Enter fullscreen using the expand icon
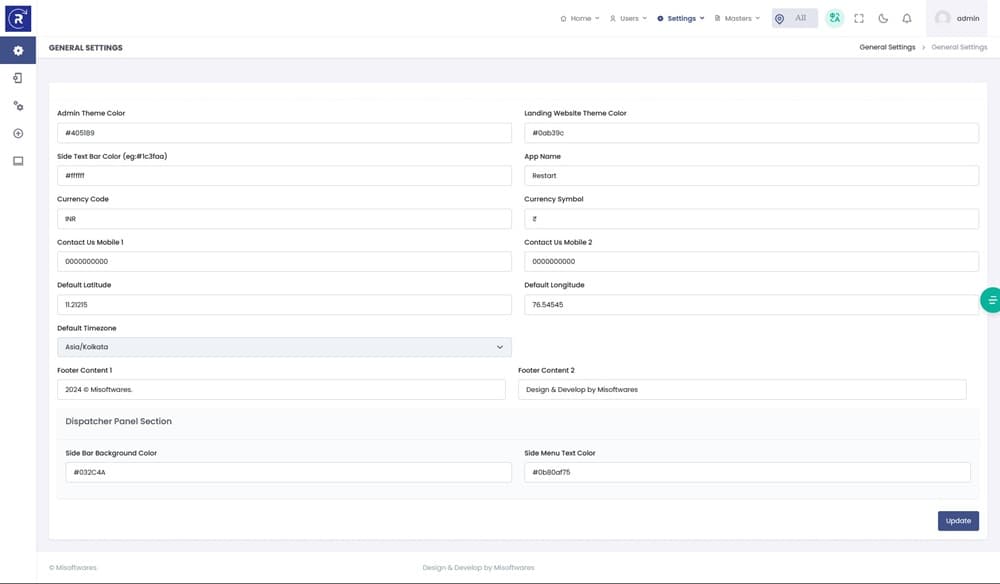 (x=859, y=18)
